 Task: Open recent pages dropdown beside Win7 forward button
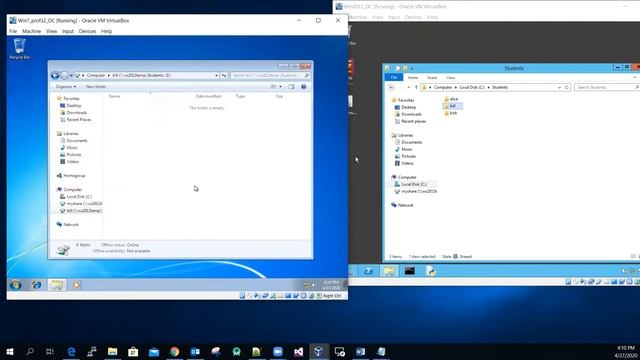(x=71, y=76)
